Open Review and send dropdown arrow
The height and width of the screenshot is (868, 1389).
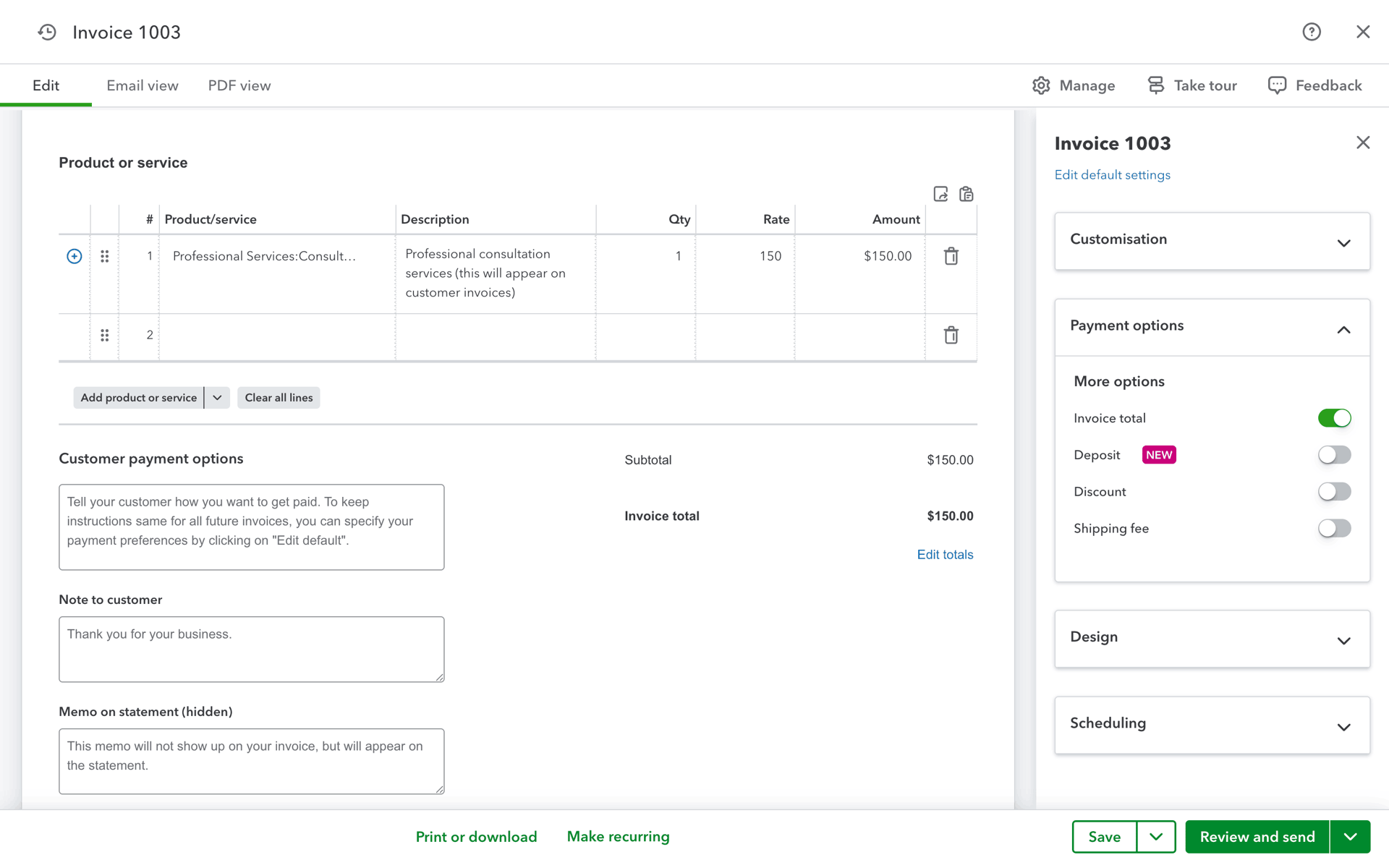pyautogui.click(x=1350, y=837)
